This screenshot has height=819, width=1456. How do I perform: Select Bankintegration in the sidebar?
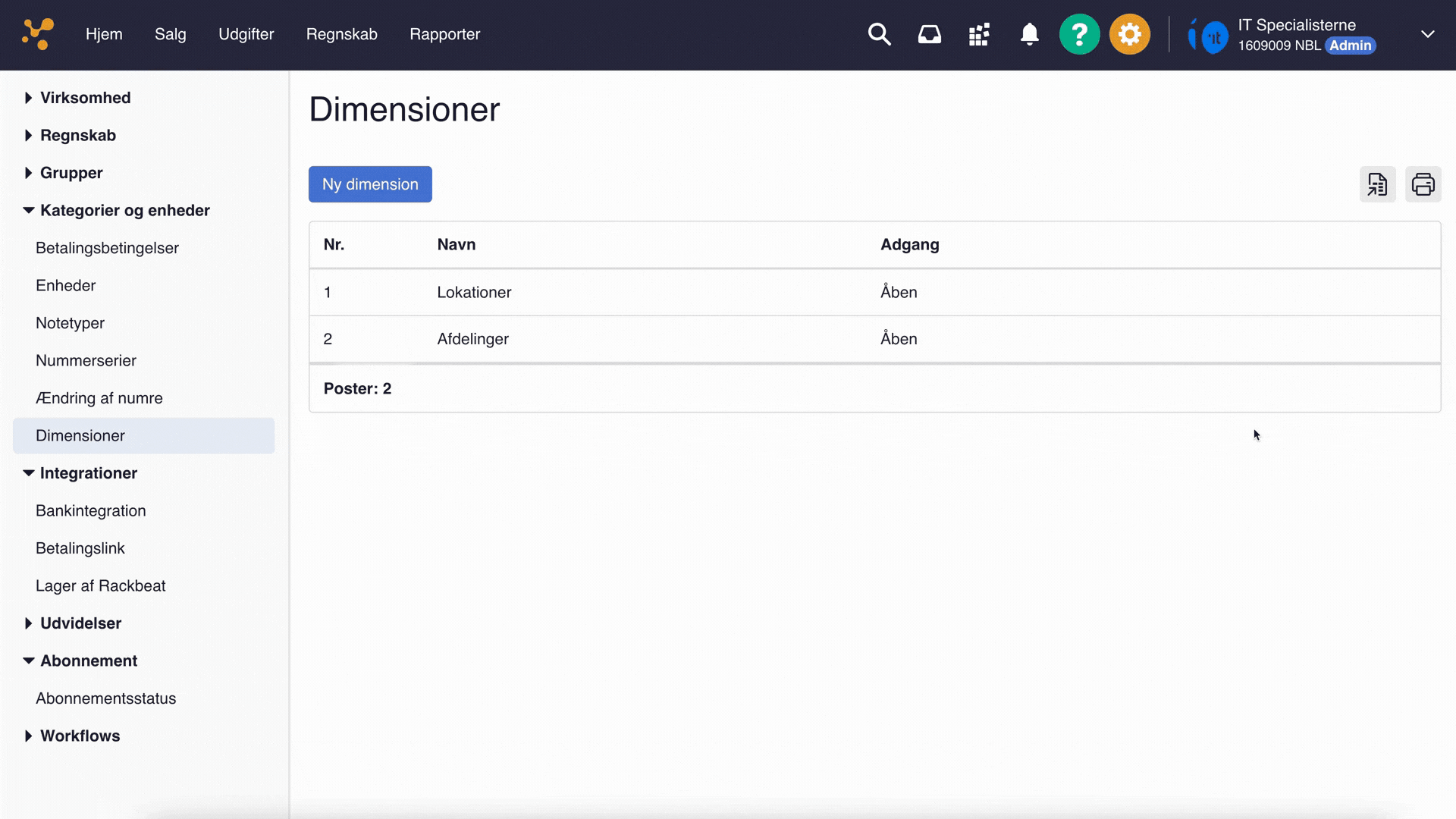point(91,510)
